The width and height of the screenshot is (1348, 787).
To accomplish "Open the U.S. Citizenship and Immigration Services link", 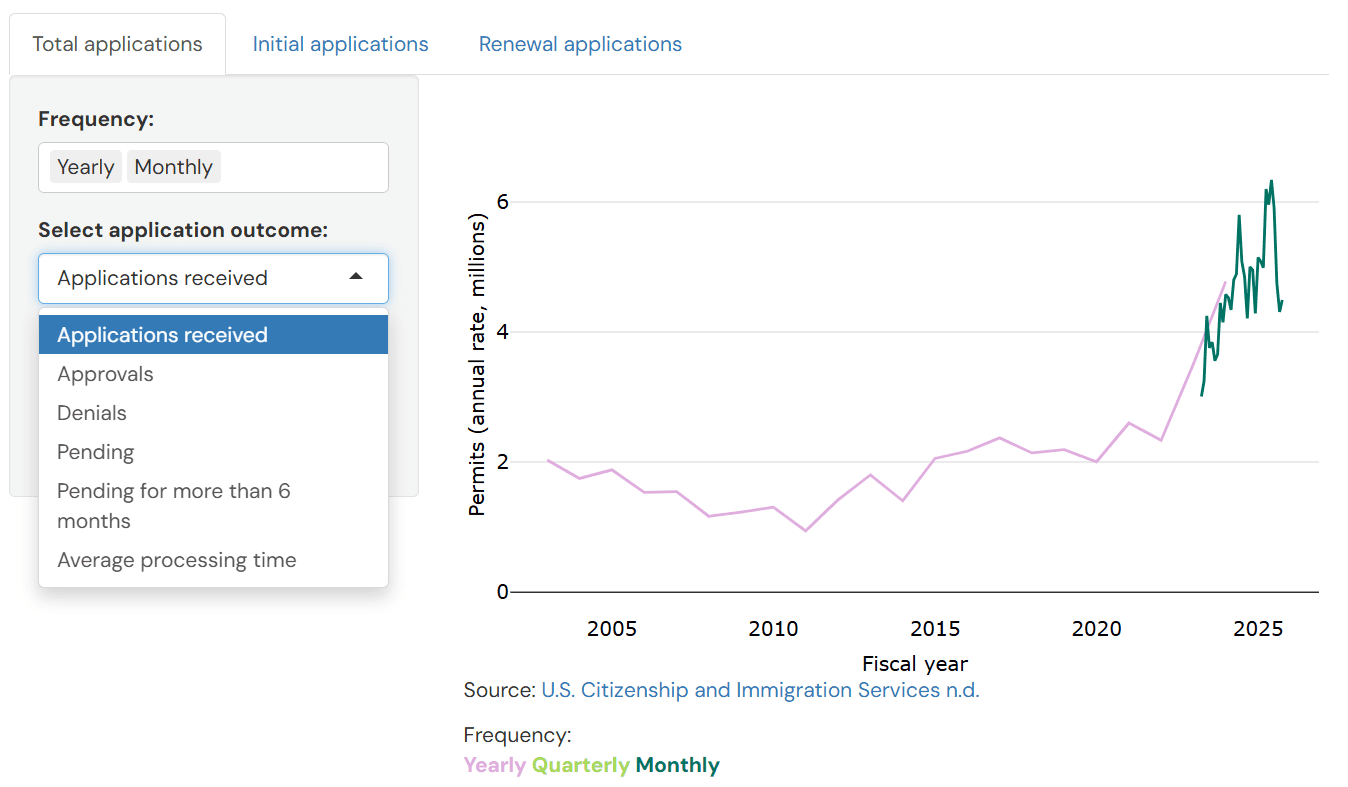I will click(x=760, y=690).
